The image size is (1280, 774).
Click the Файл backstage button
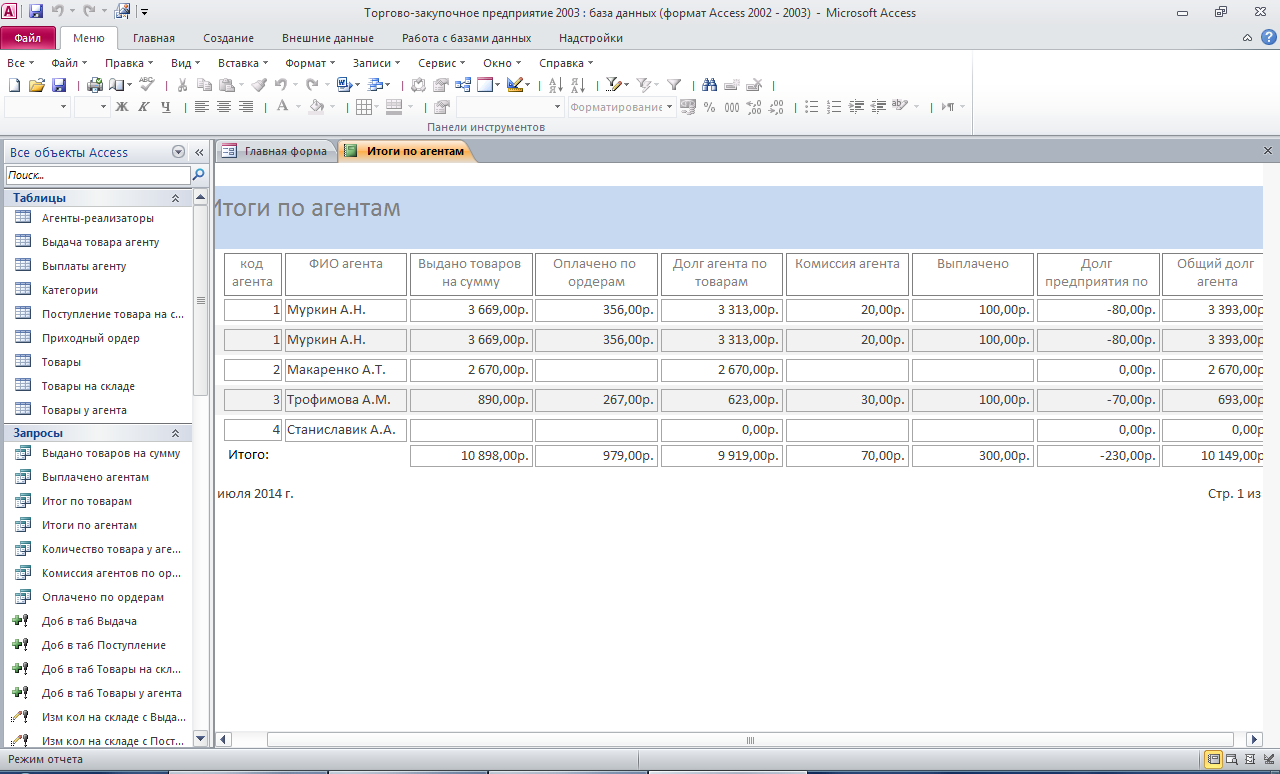click(28, 38)
